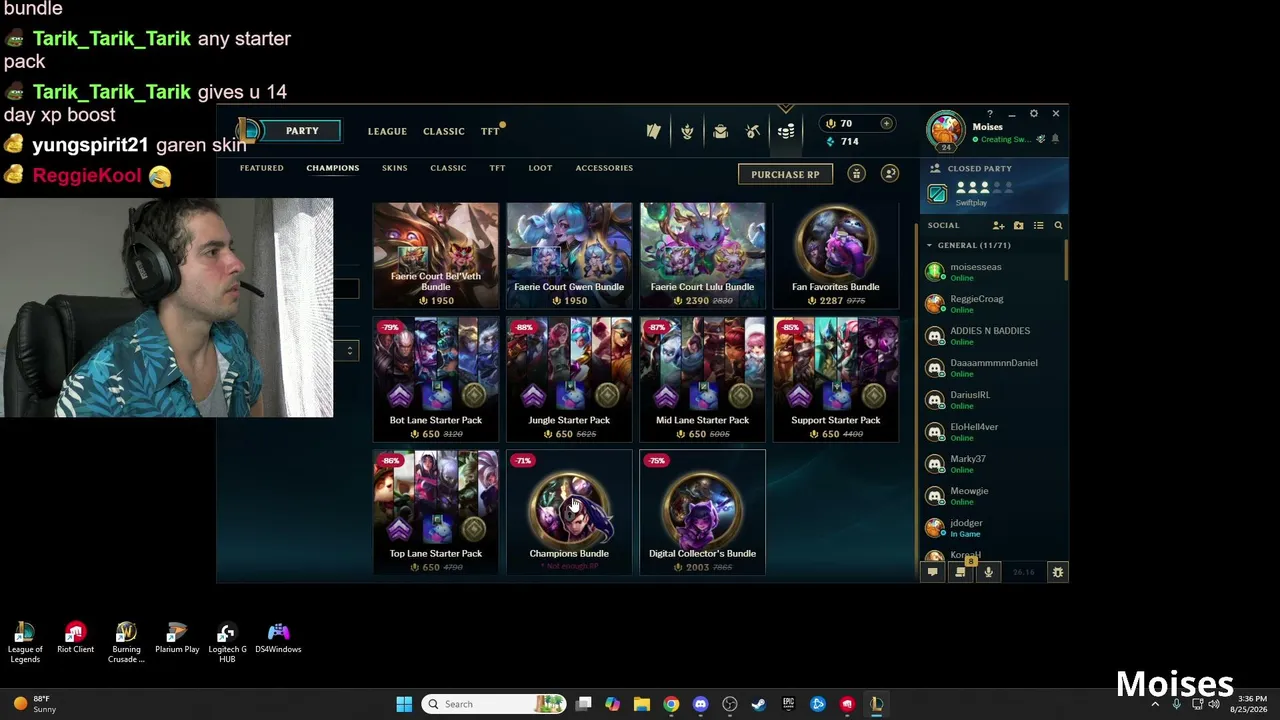
Task: Open friend ReggieCroag in the list
Action: click(x=992, y=303)
